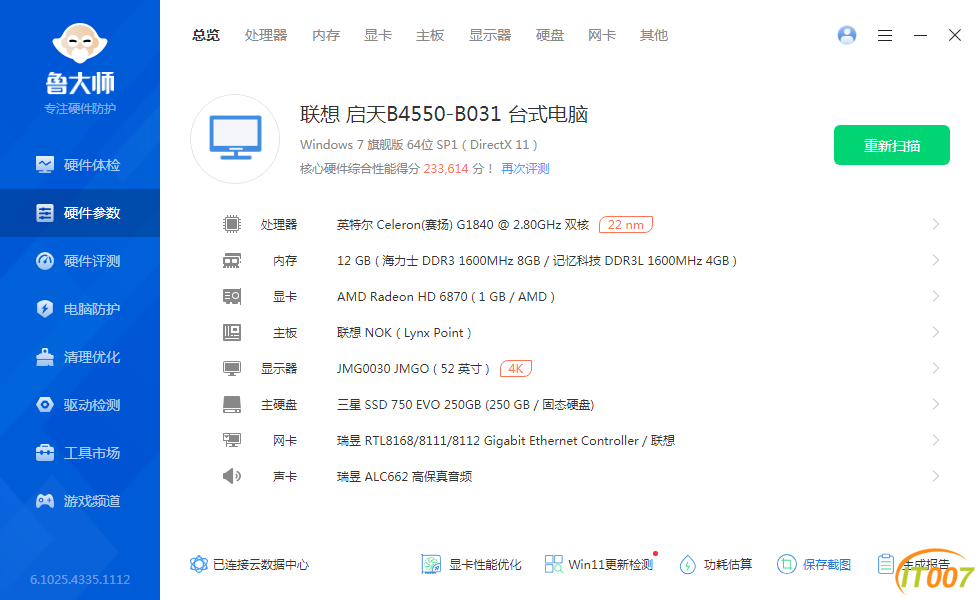This screenshot has width=980, height=600.
Task: Click the 重新扫描 button
Action: pyautogui.click(x=892, y=146)
